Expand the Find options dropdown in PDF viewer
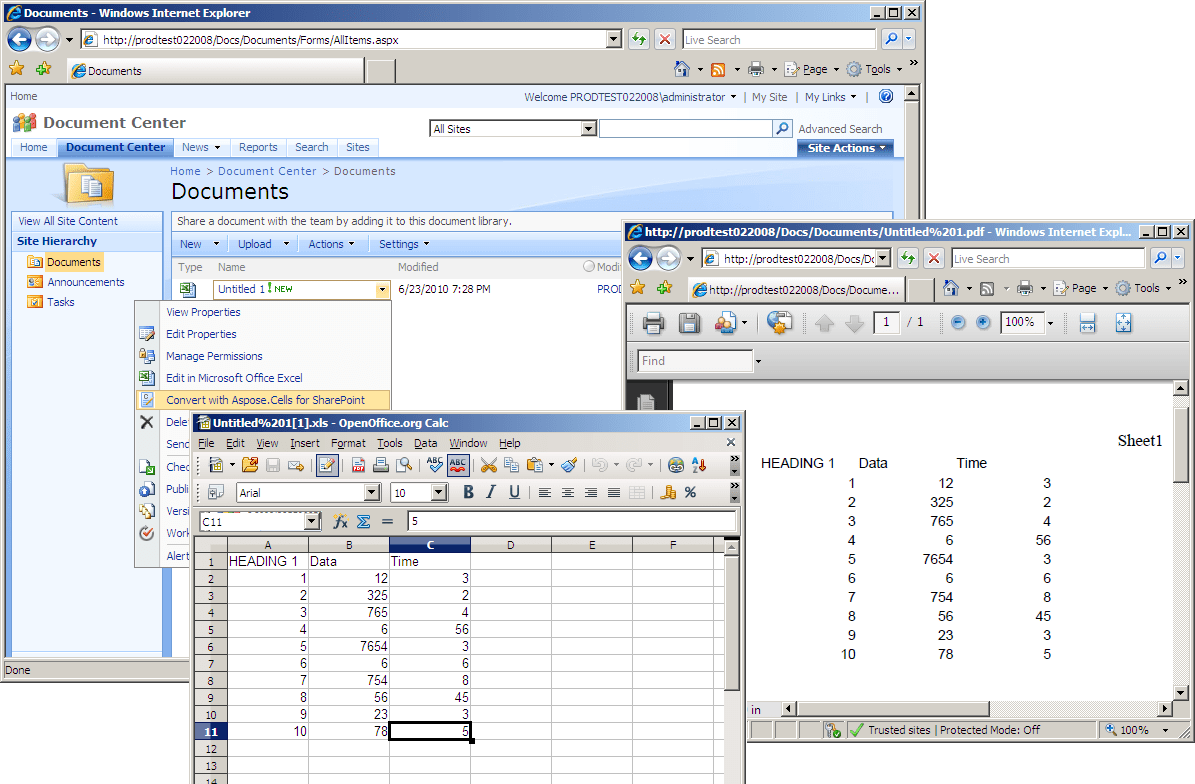This screenshot has height=784, width=1195. 758,361
